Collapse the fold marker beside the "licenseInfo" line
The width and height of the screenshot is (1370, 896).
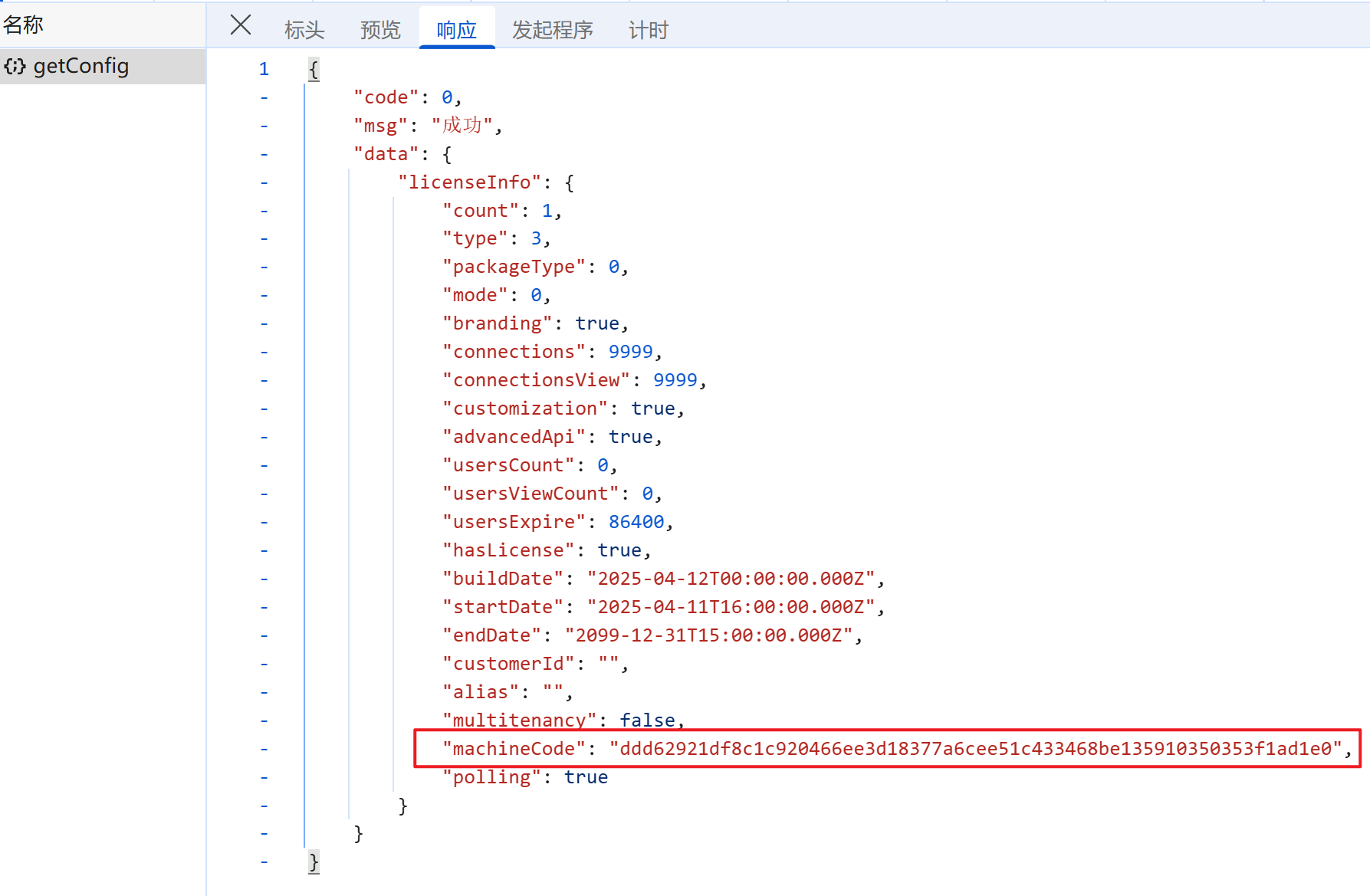click(x=264, y=182)
